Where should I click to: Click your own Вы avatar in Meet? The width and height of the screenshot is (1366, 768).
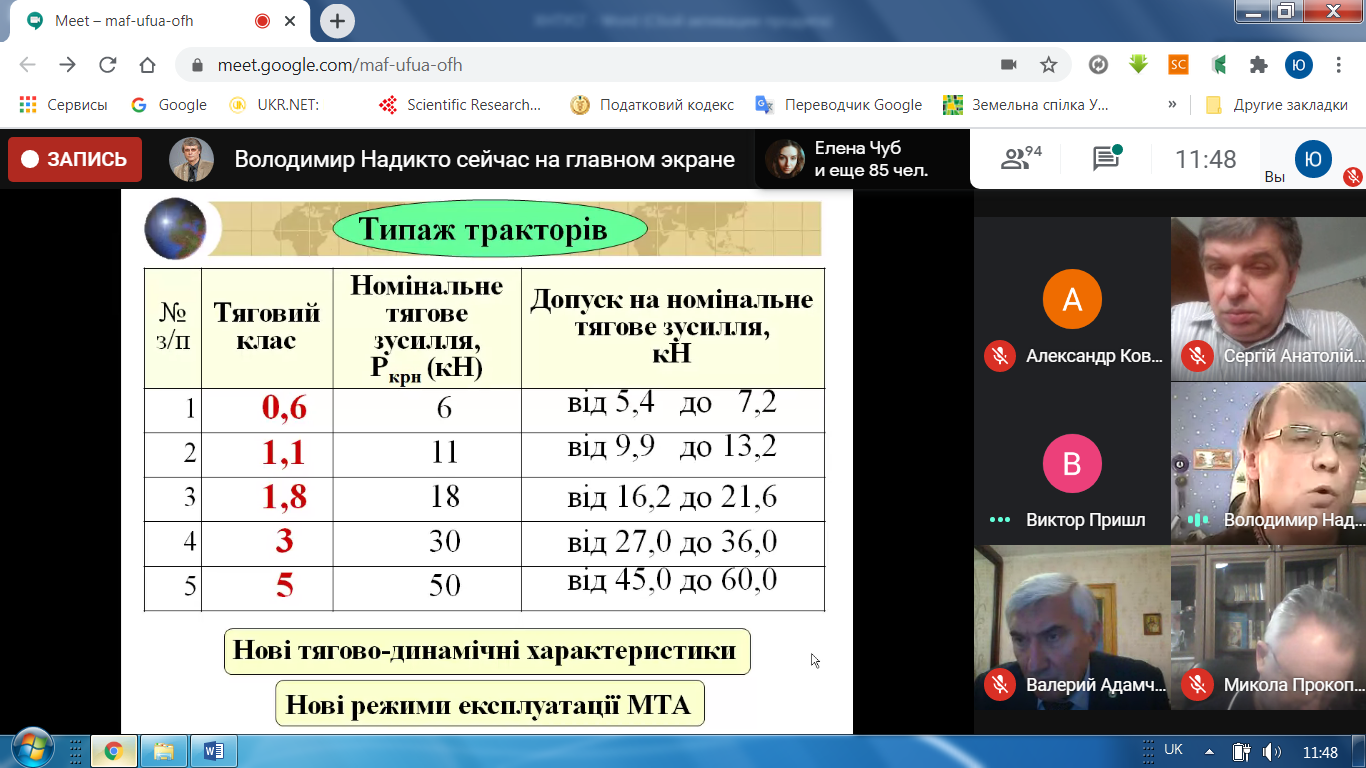tap(1314, 159)
